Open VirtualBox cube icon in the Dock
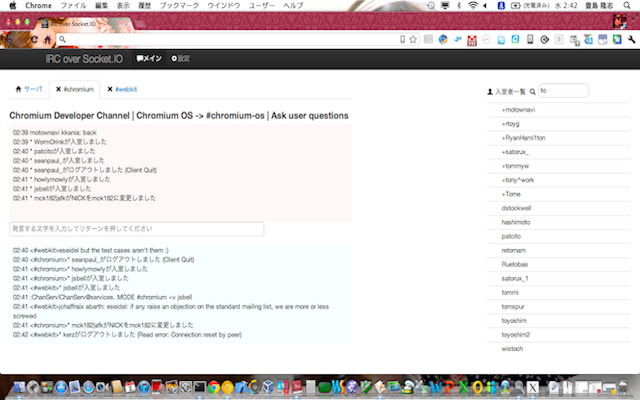The width and height of the screenshot is (640, 400). click(x=268, y=387)
